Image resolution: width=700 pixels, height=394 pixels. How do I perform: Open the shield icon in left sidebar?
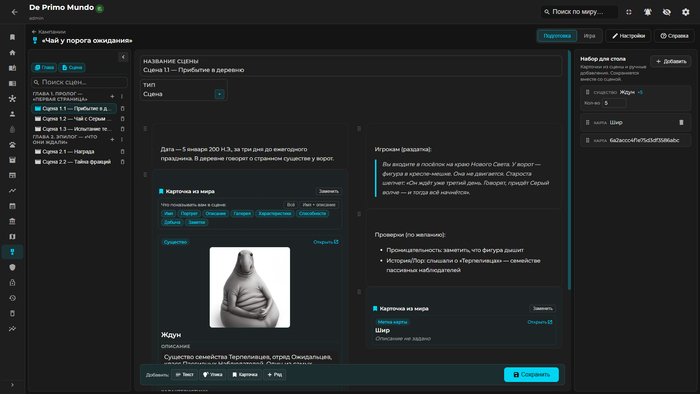tap(12, 267)
